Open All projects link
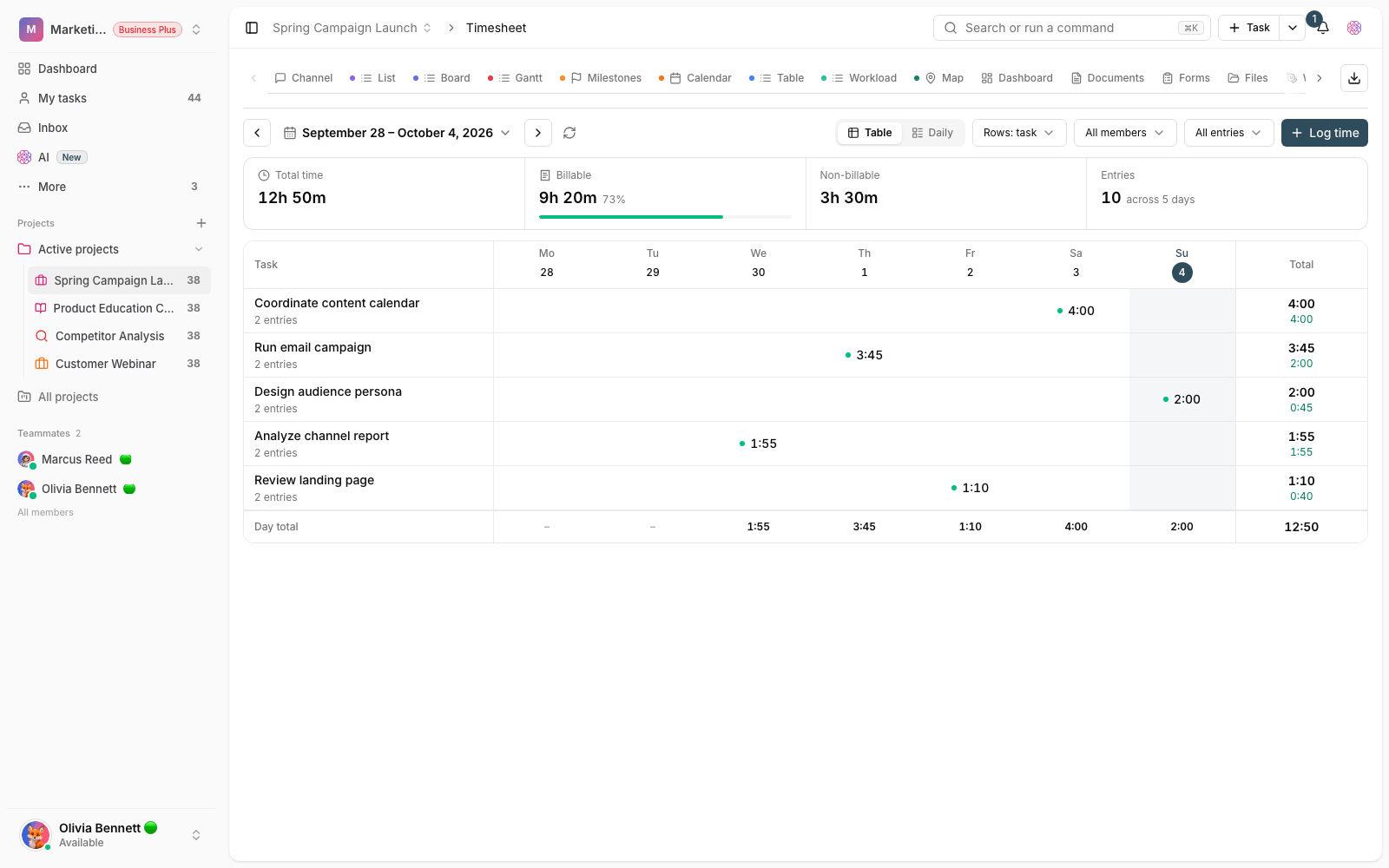This screenshot has height=868, width=1389. 68,397
